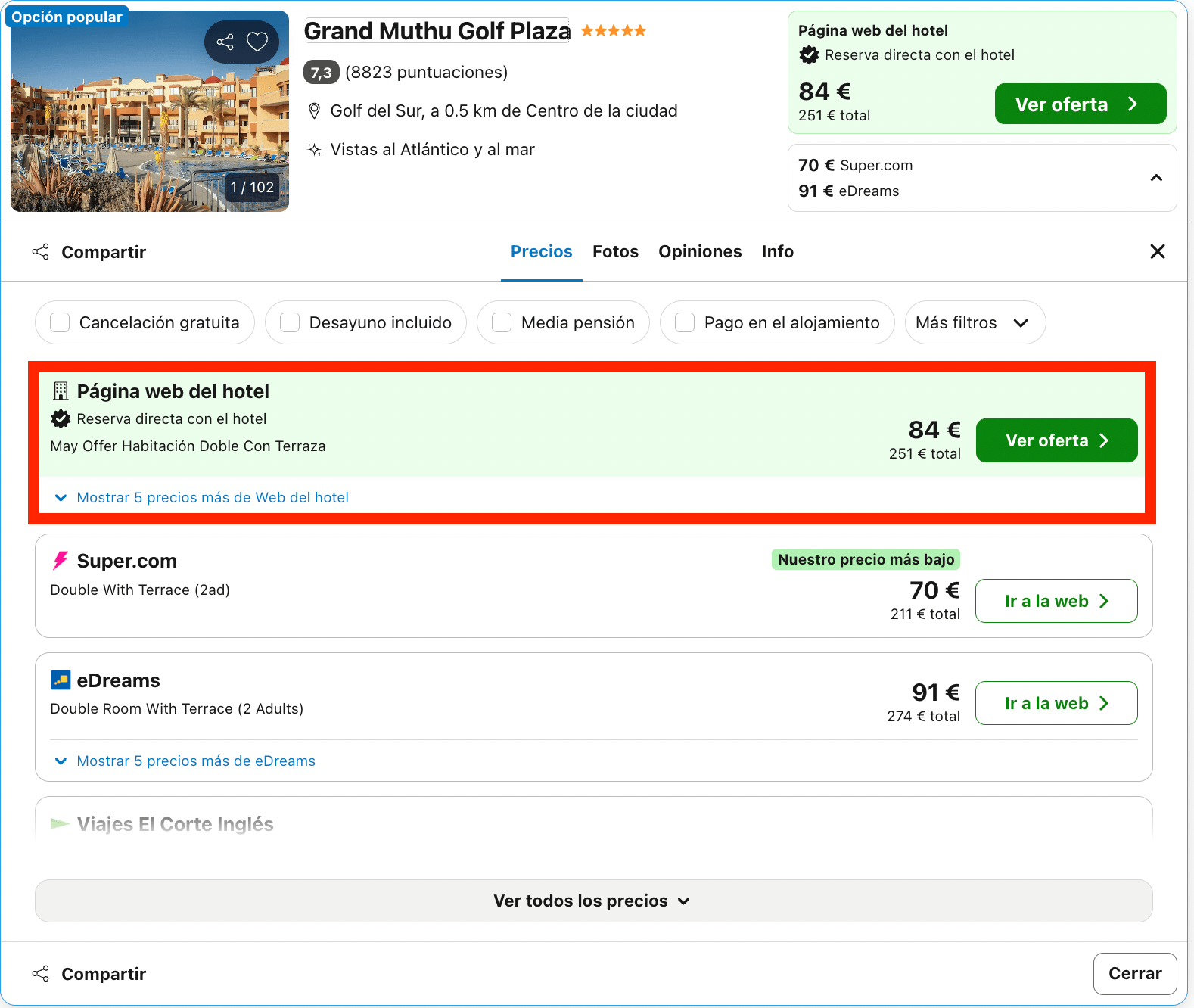
Task: Close the price panel with the X icon
Action: coord(1158,251)
